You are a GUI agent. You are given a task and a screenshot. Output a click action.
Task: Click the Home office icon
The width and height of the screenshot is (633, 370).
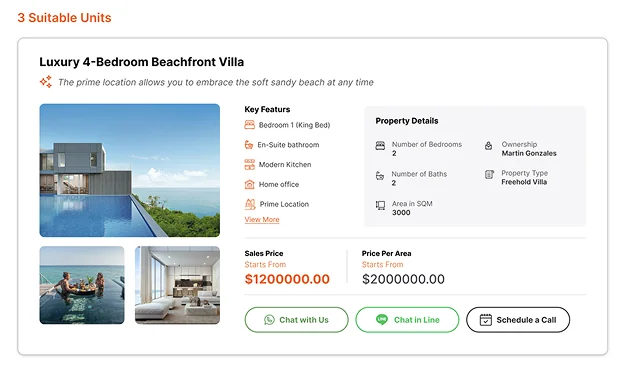pyautogui.click(x=249, y=184)
